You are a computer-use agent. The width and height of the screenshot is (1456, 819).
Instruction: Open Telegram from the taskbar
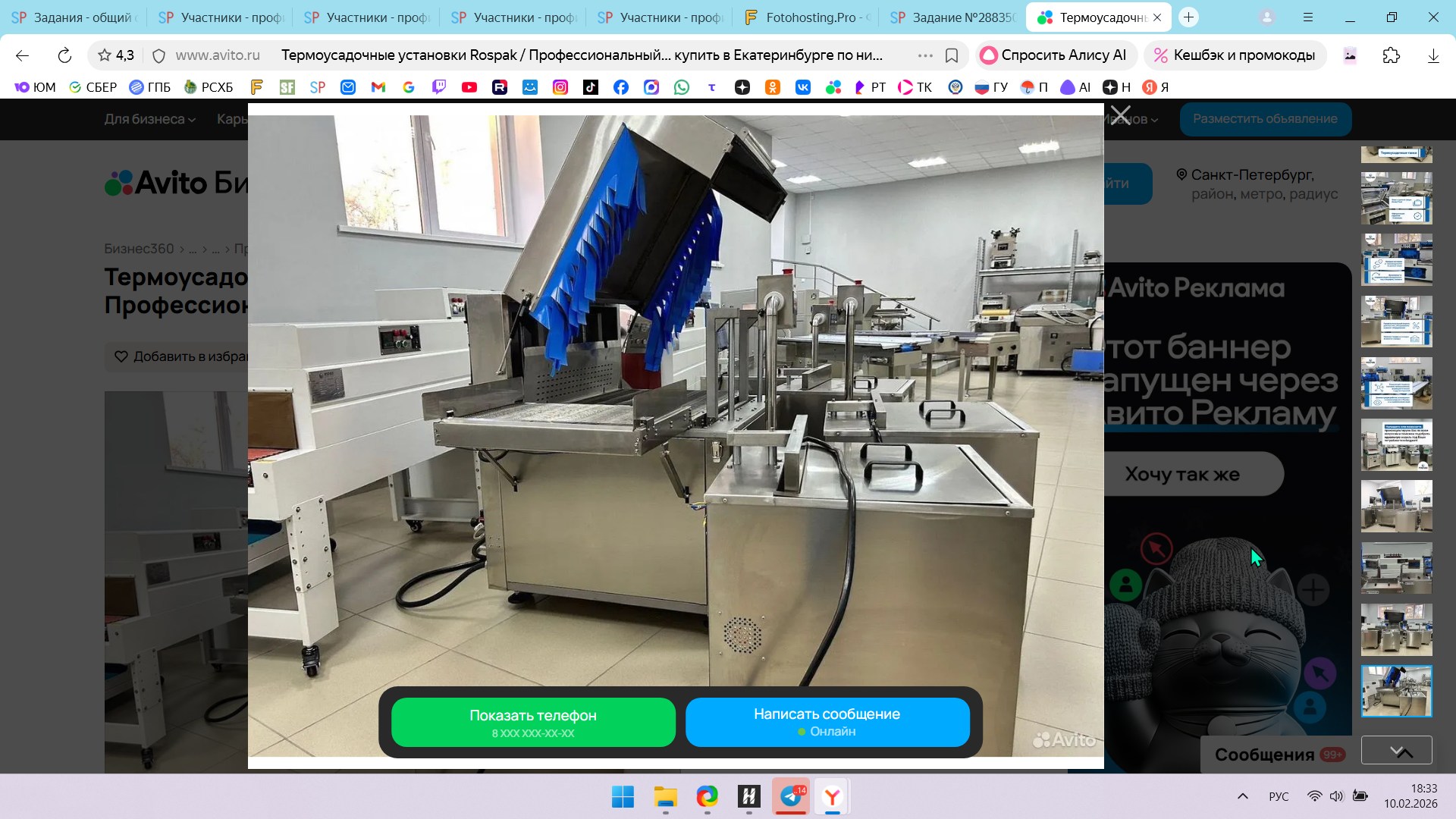point(791,796)
